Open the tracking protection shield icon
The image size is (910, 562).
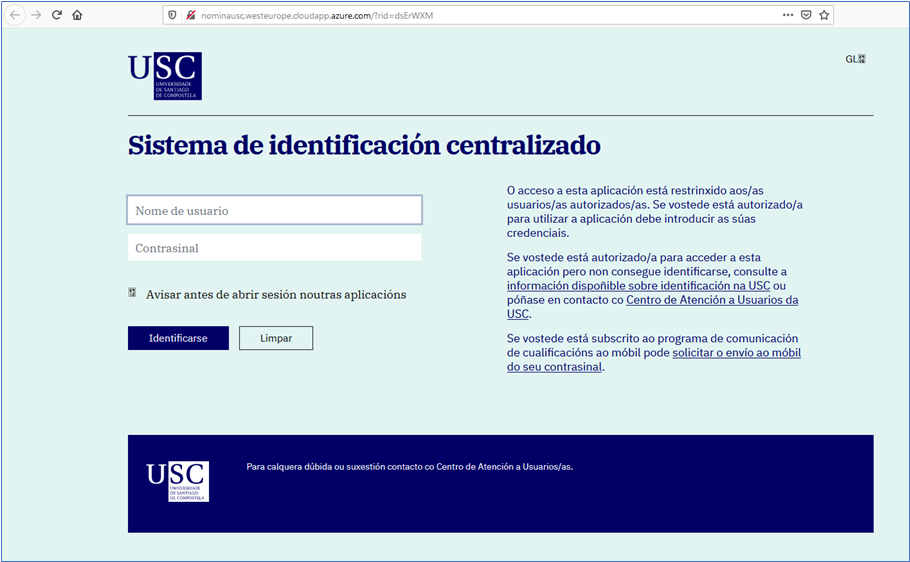point(173,15)
